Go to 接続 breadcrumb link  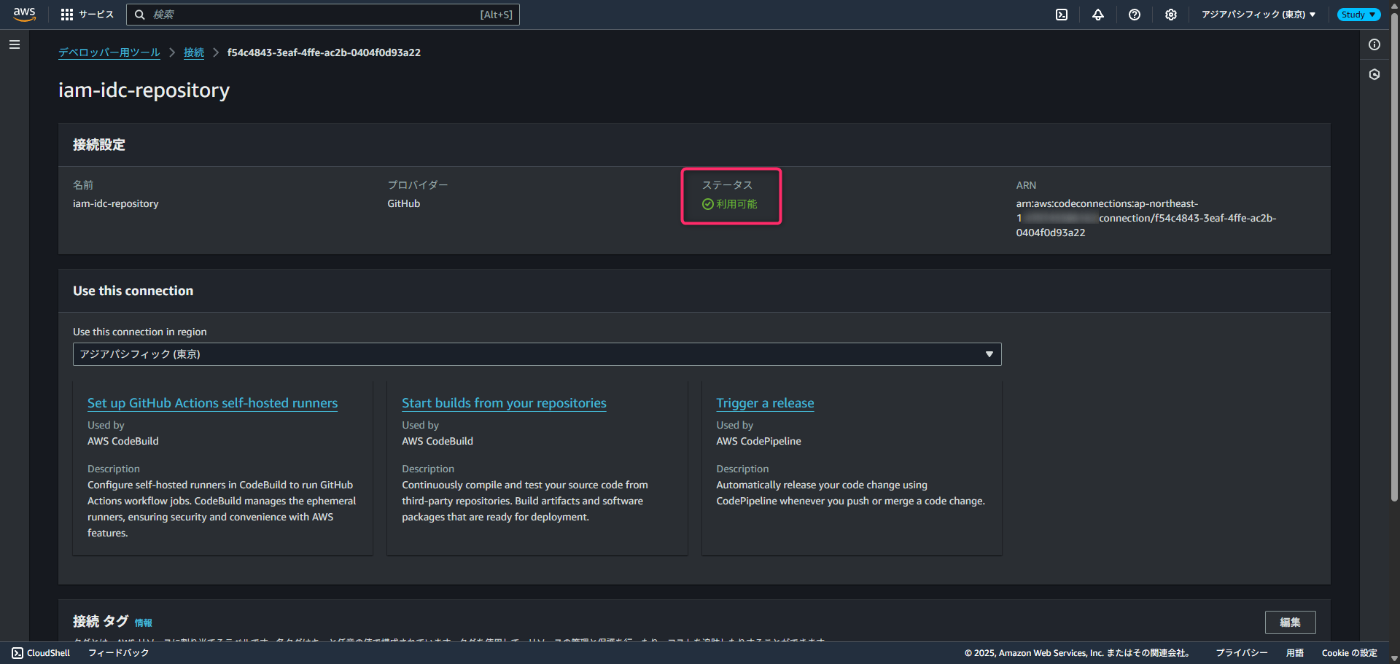[194, 52]
